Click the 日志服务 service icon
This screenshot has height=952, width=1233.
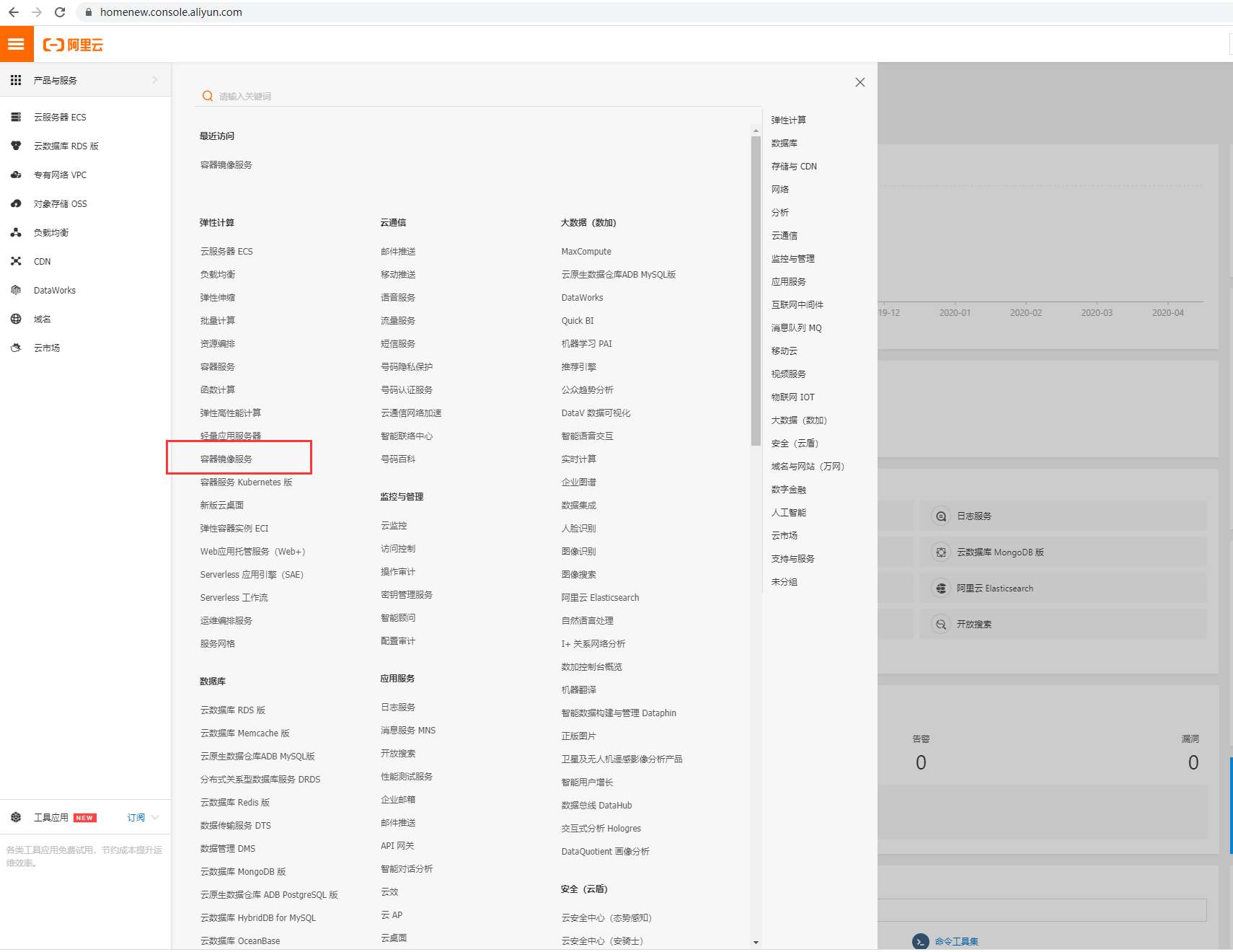click(x=941, y=516)
